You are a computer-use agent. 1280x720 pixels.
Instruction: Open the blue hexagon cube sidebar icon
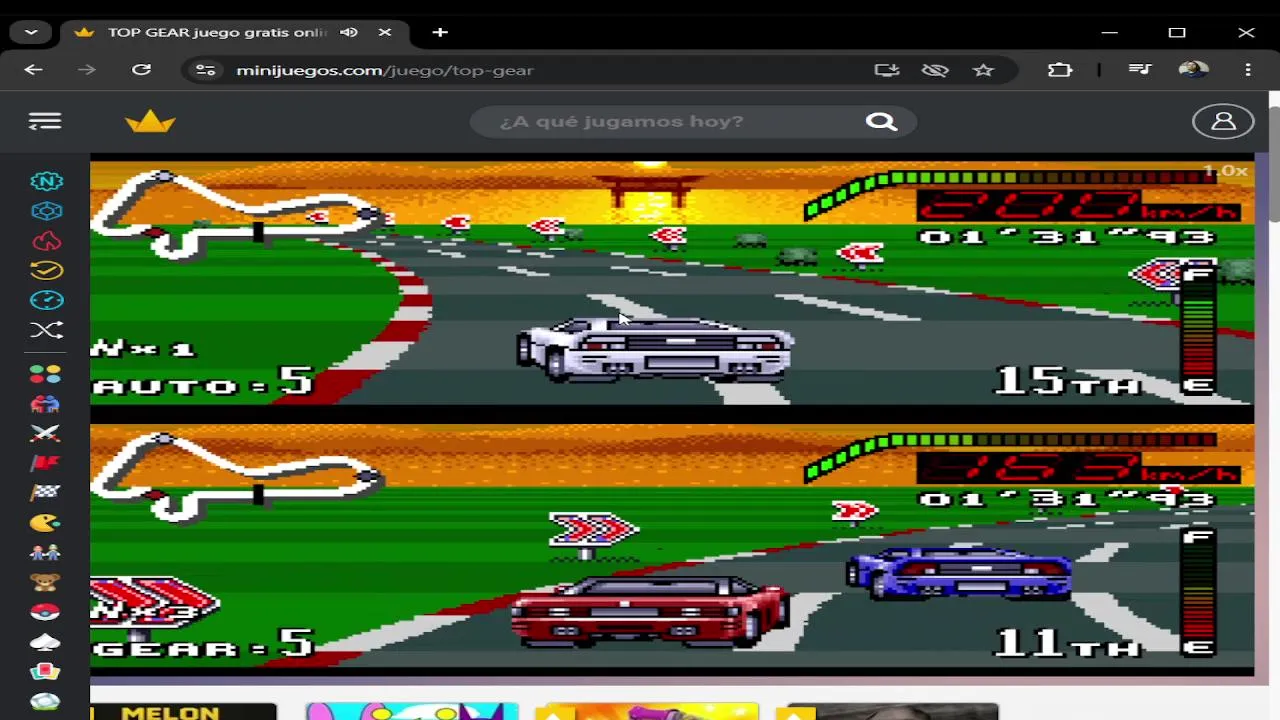46,211
